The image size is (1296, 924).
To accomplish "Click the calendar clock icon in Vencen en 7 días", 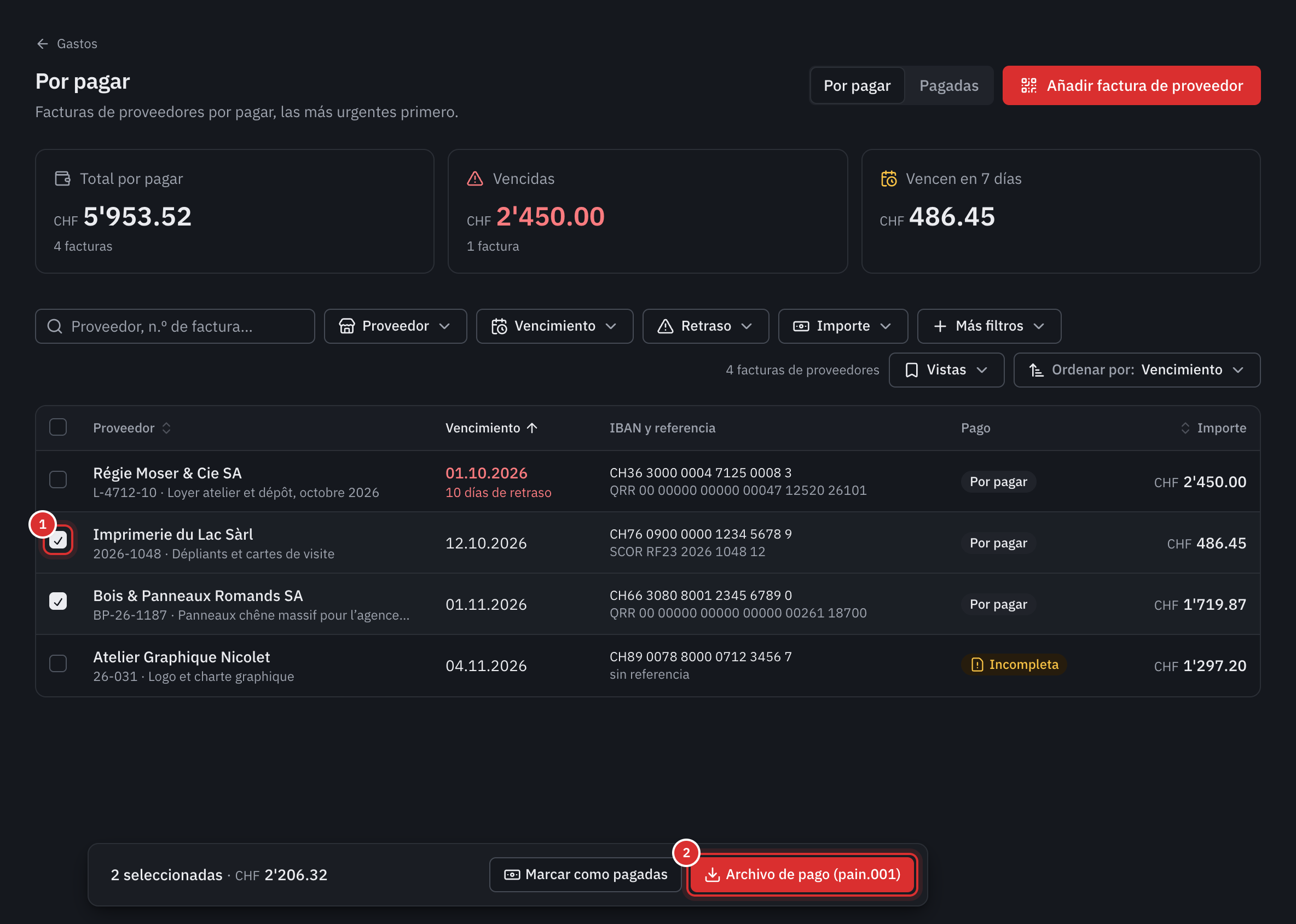I will click(x=889, y=178).
